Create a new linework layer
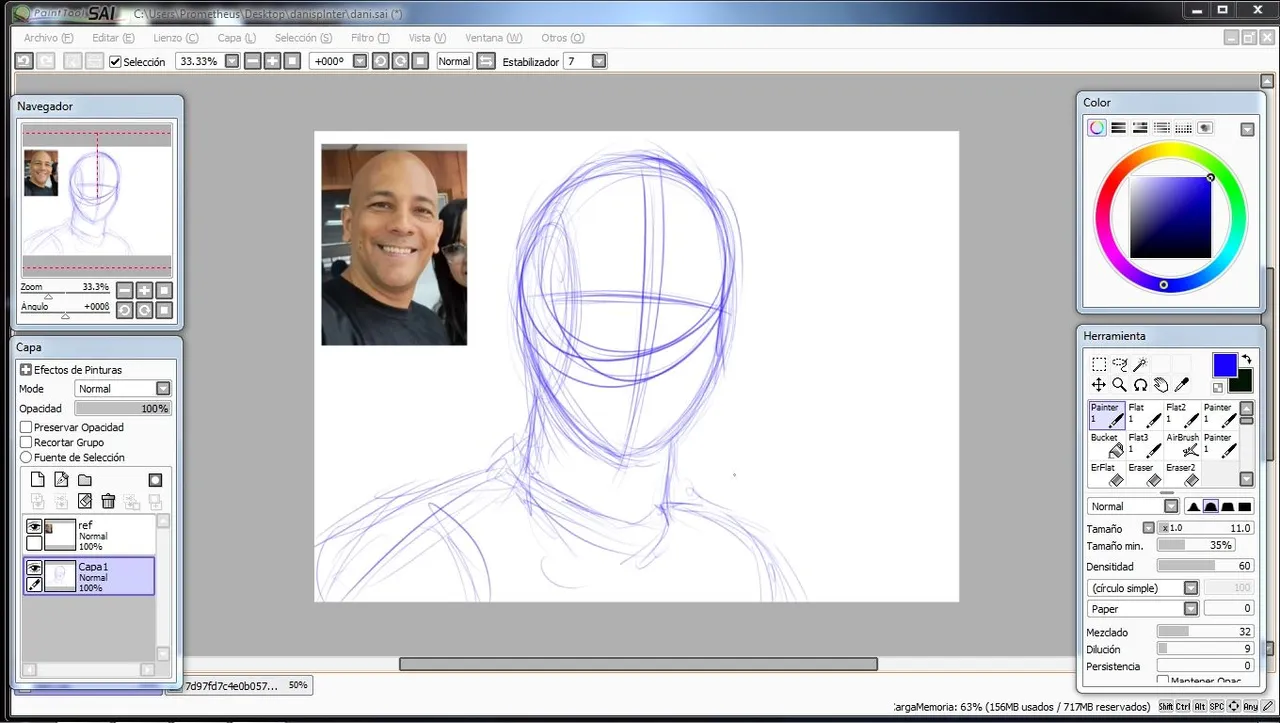The height and width of the screenshot is (723, 1280). [61, 480]
